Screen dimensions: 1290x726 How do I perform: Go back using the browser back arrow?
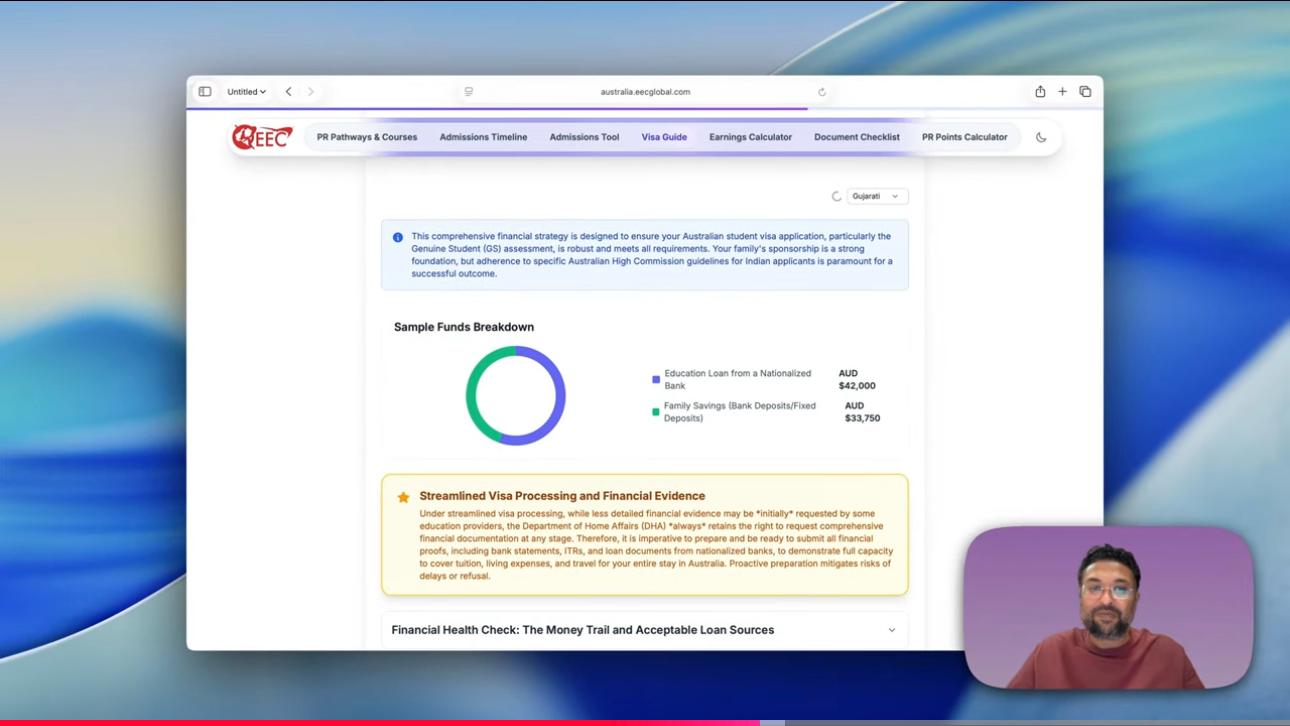pyautogui.click(x=287, y=91)
